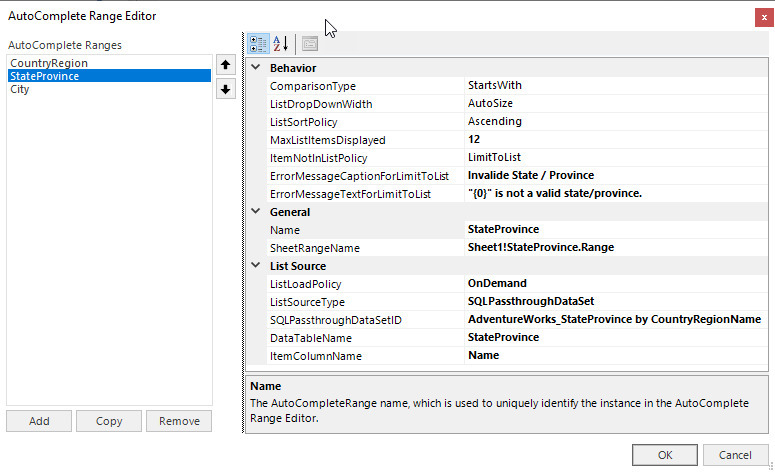Add a new AutoComplete range
The height and width of the screenshot is (472, 775).
(39, 421)
